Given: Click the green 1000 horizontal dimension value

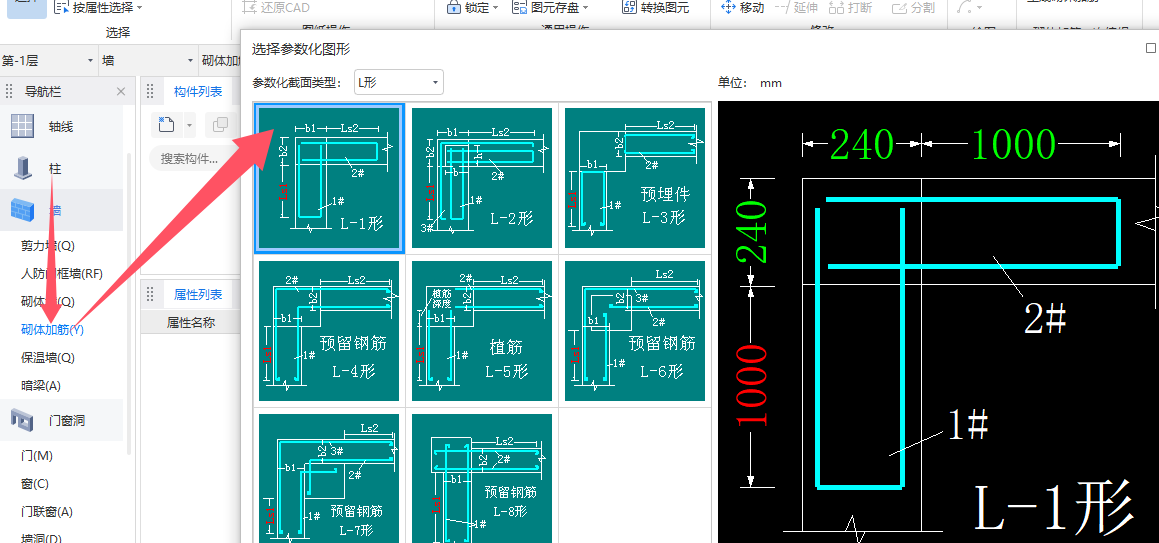Looking at the screenshot, I should coord(1013,145).
